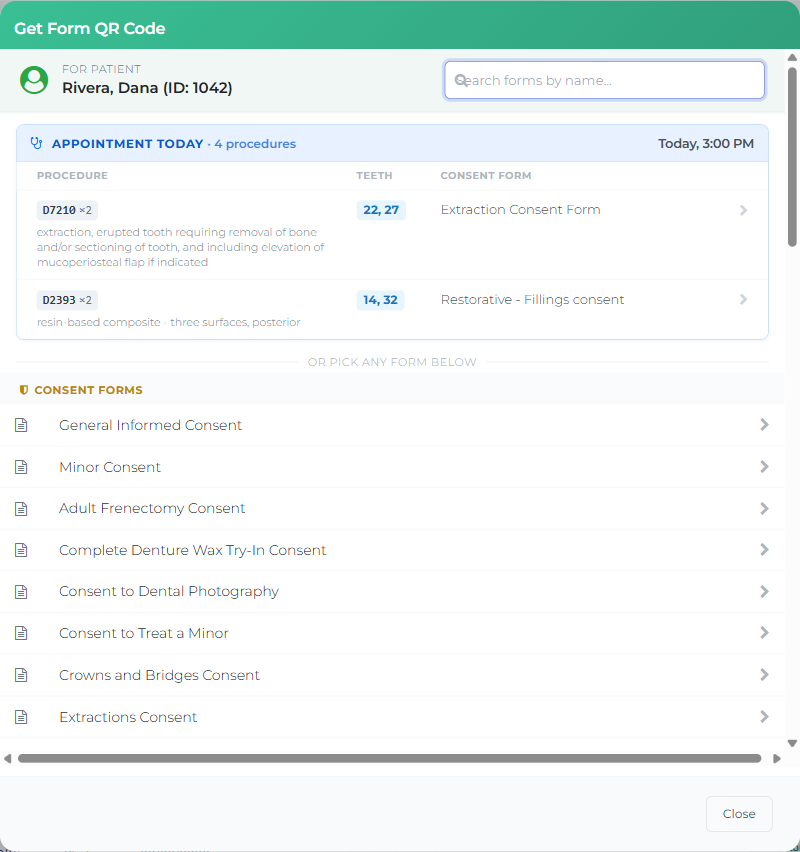This screenshot has width=800, height=852.
Task: Choose the Adult Frenectomy Consent form
Action: [392, 509]
